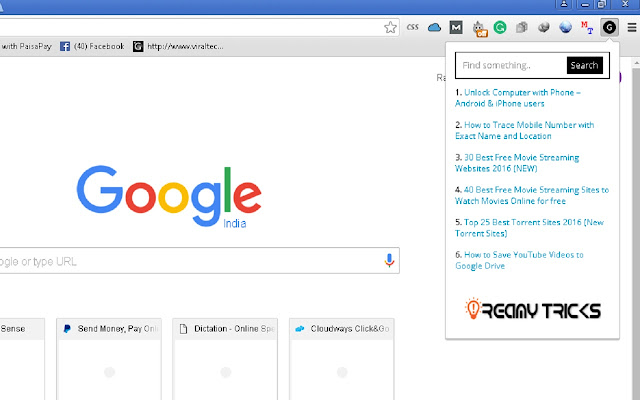This screenshot has width=640, height=400.
Task: Click the user profile button in title bar
Action: click(x=564, y=4)
